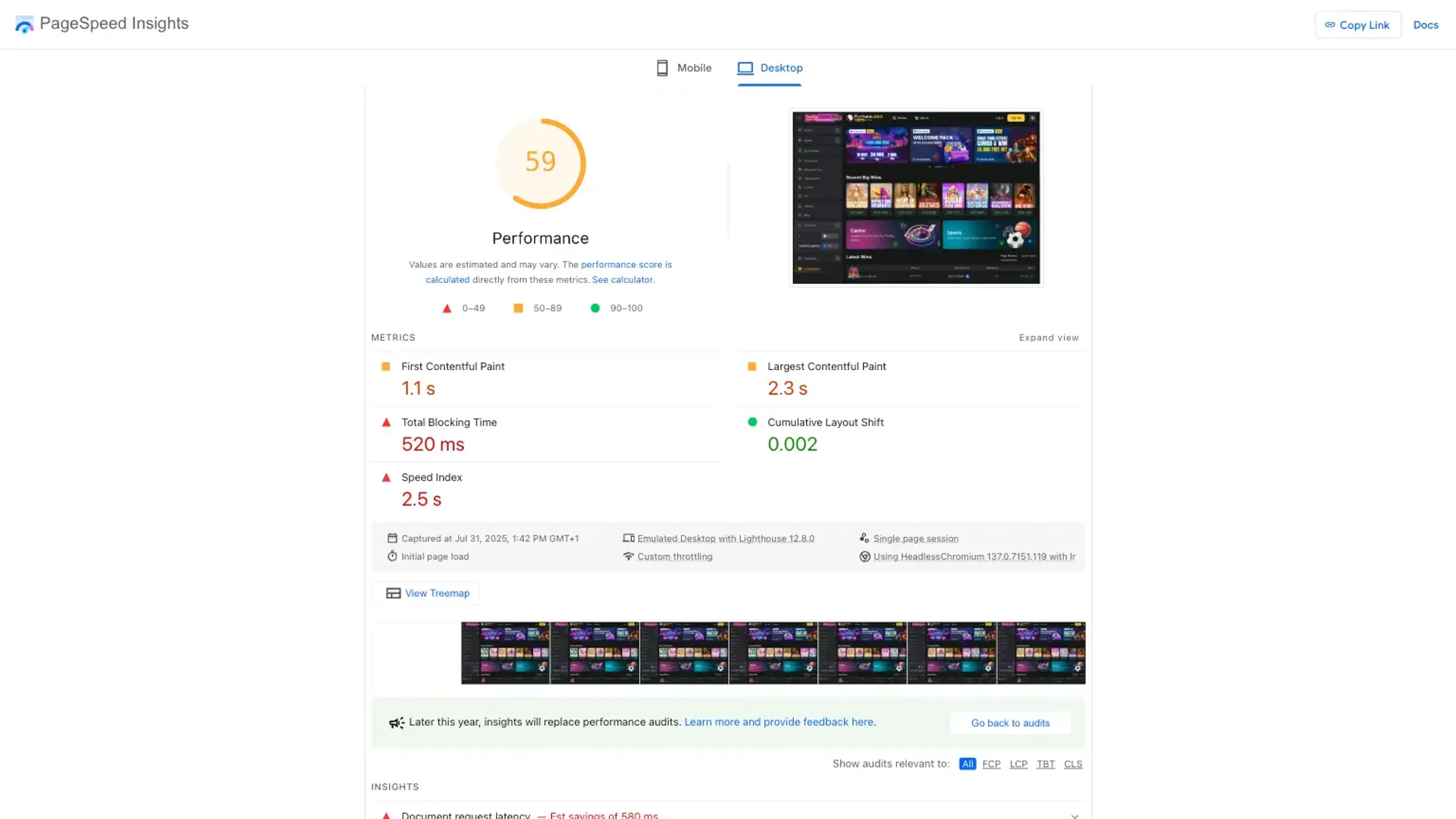Click Using HeadlessChromium 137.0.7151.119 text

(x=974, y=557)
